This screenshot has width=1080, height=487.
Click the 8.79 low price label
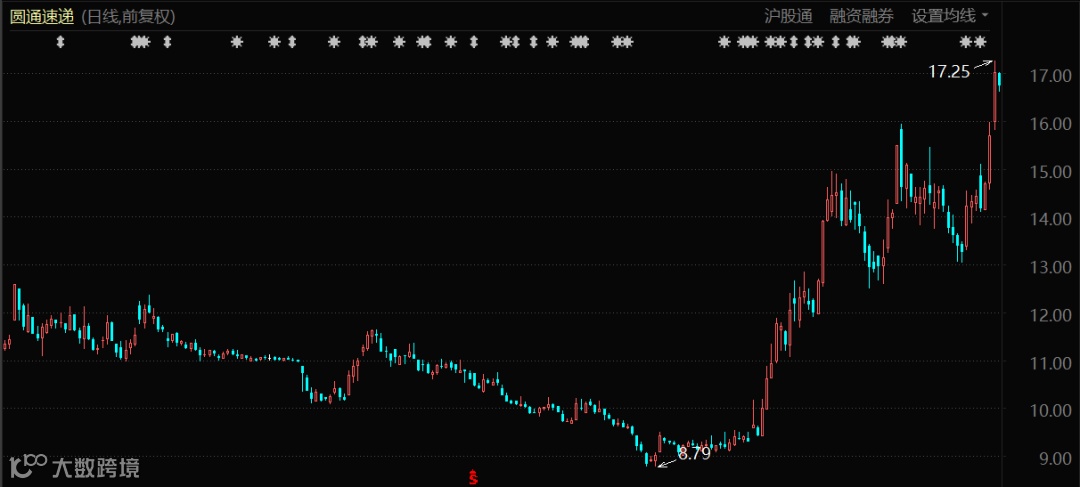click(x=694, y=454)
